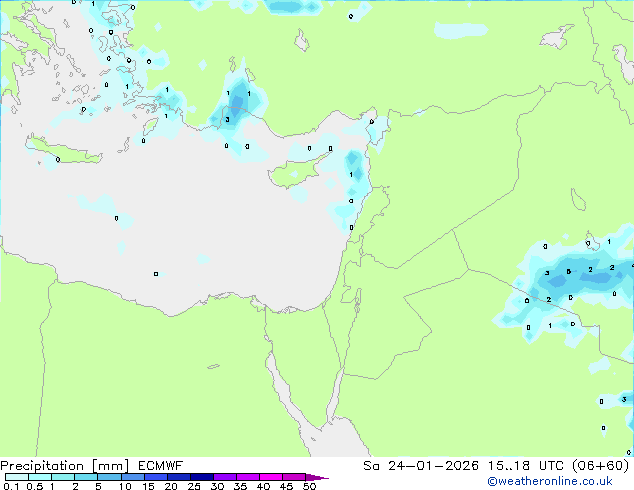Select the 30–35 mm purple legend swatch

(225, 477)
